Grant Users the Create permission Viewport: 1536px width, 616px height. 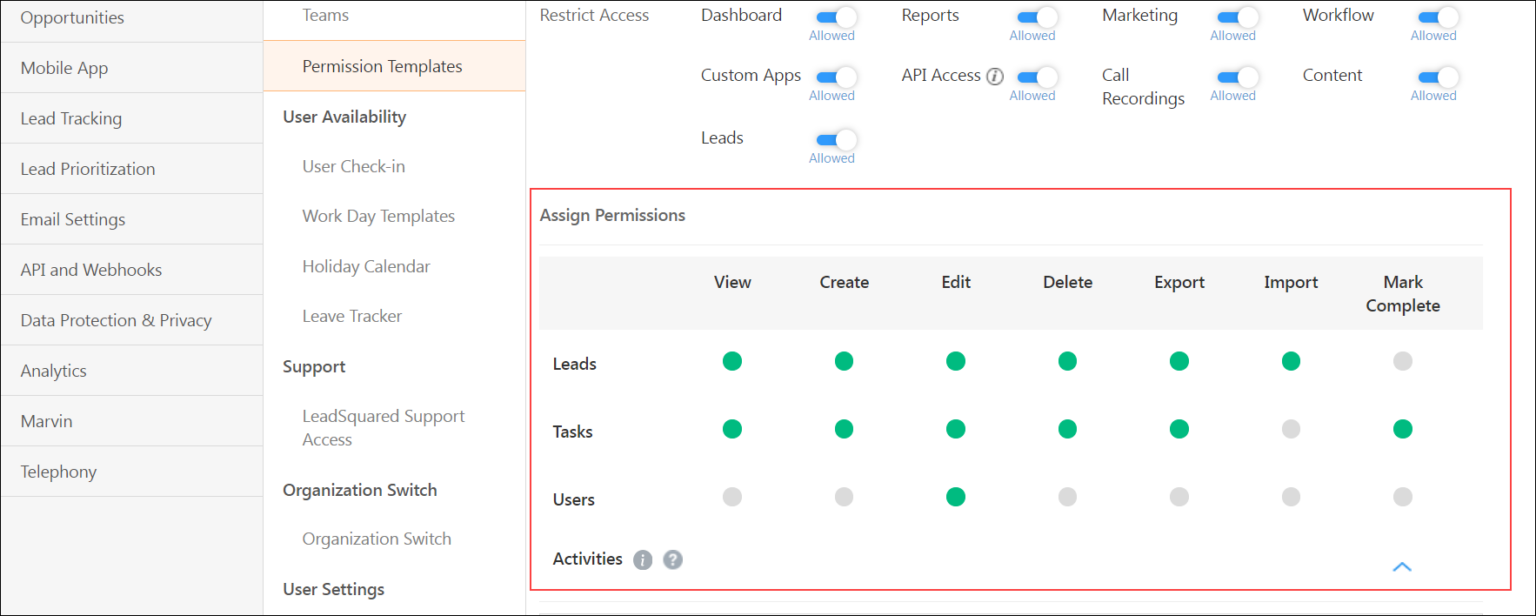pos(843,496)
